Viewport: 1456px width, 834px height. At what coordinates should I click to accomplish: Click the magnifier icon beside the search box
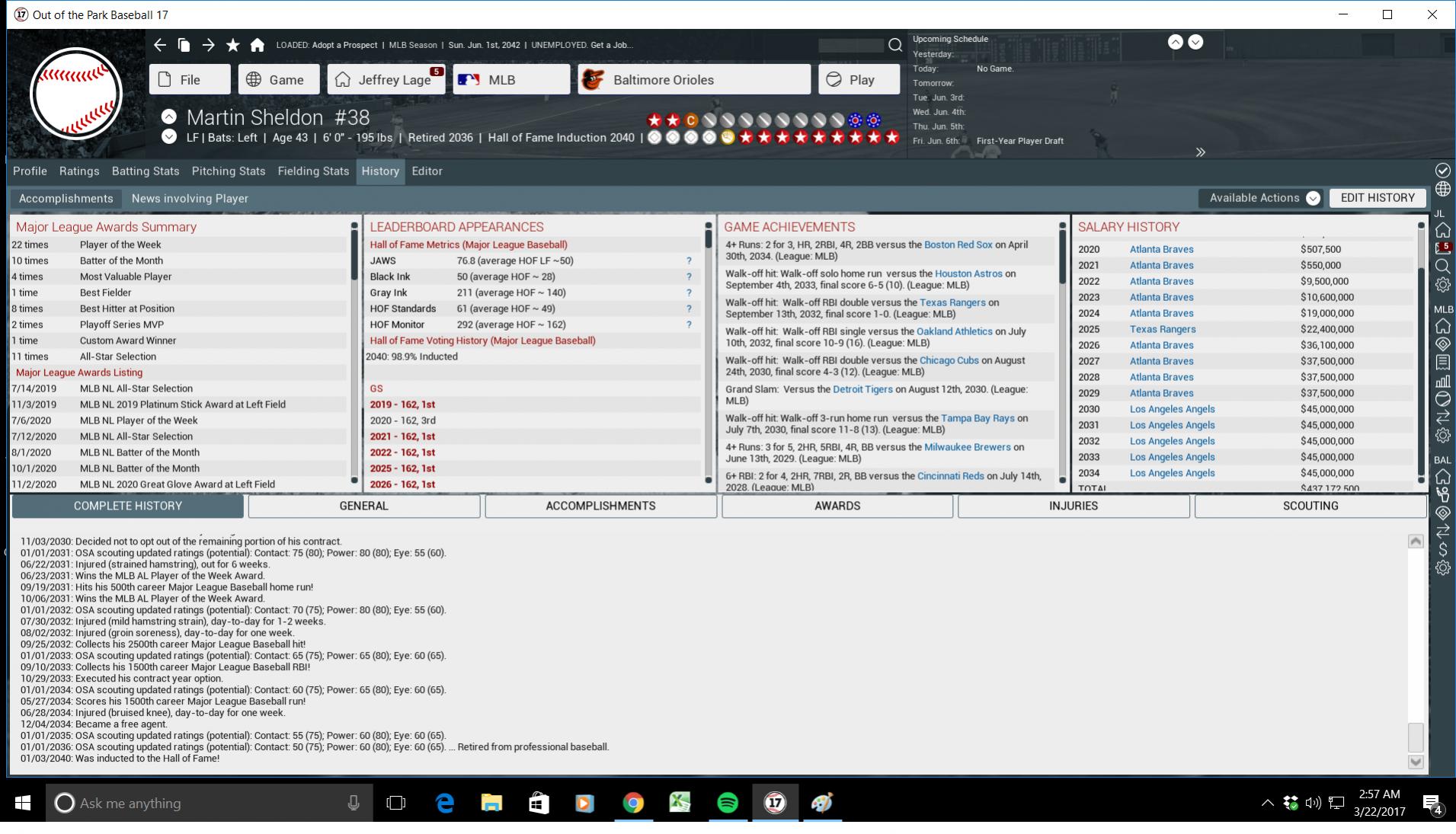[x=895, y=45]
